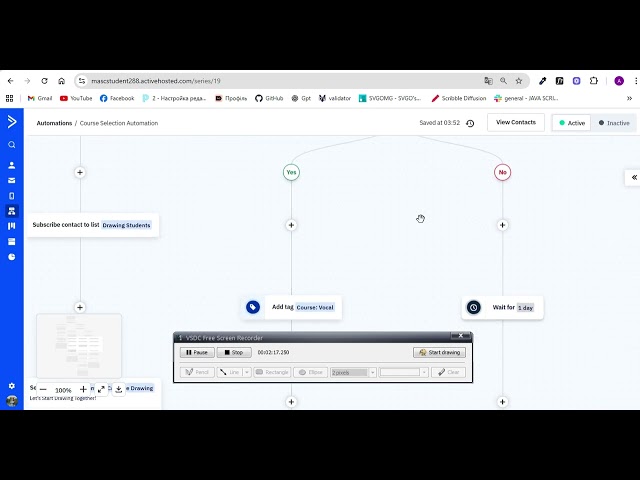Screen dimensions: 640x480
Task: Open the Add tag Course: Vocal step
Action: [291, 307]
